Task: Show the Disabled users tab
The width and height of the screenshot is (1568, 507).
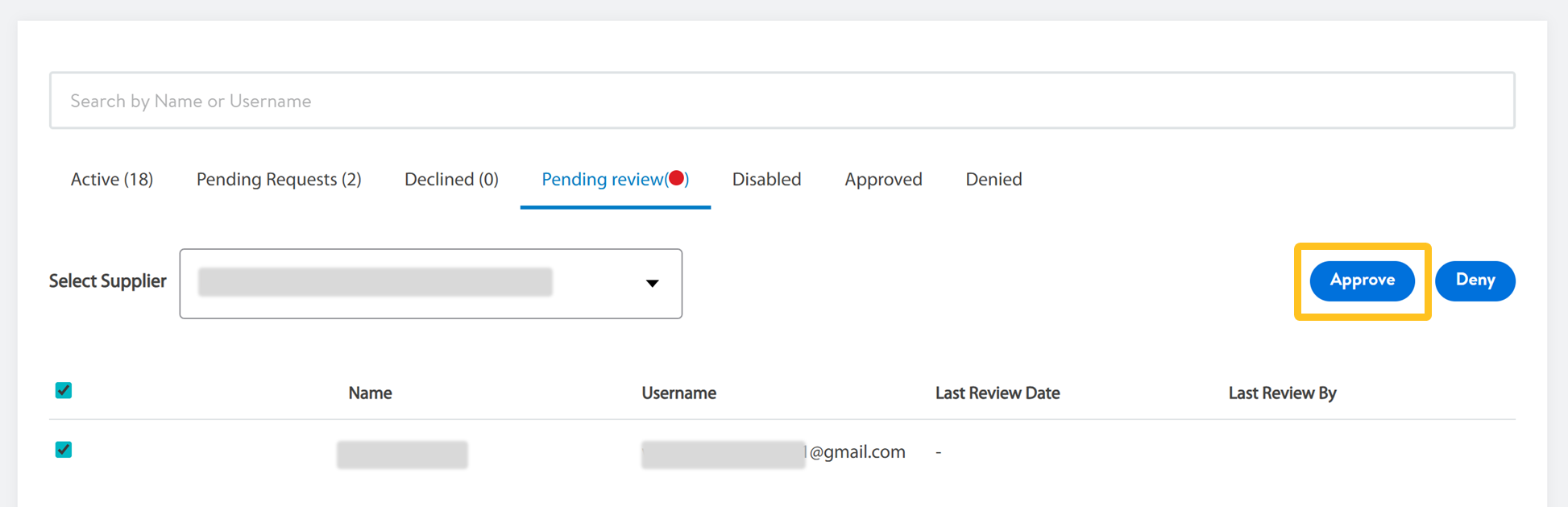Action: pos(766,180)
